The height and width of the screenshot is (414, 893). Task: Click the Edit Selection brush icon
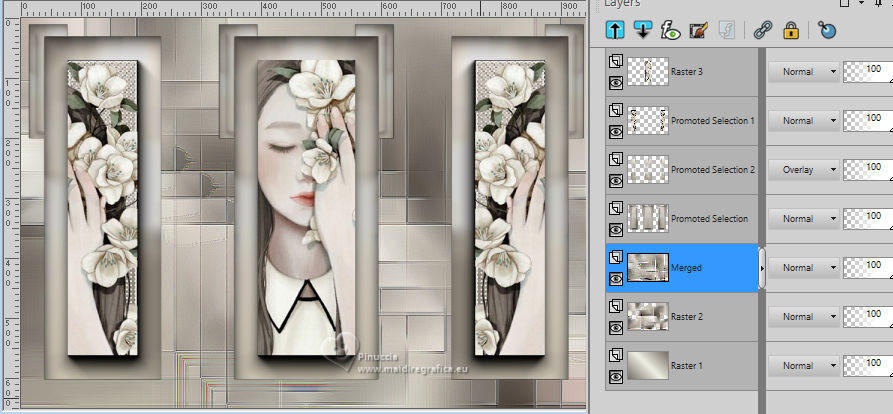coord(698,30)
